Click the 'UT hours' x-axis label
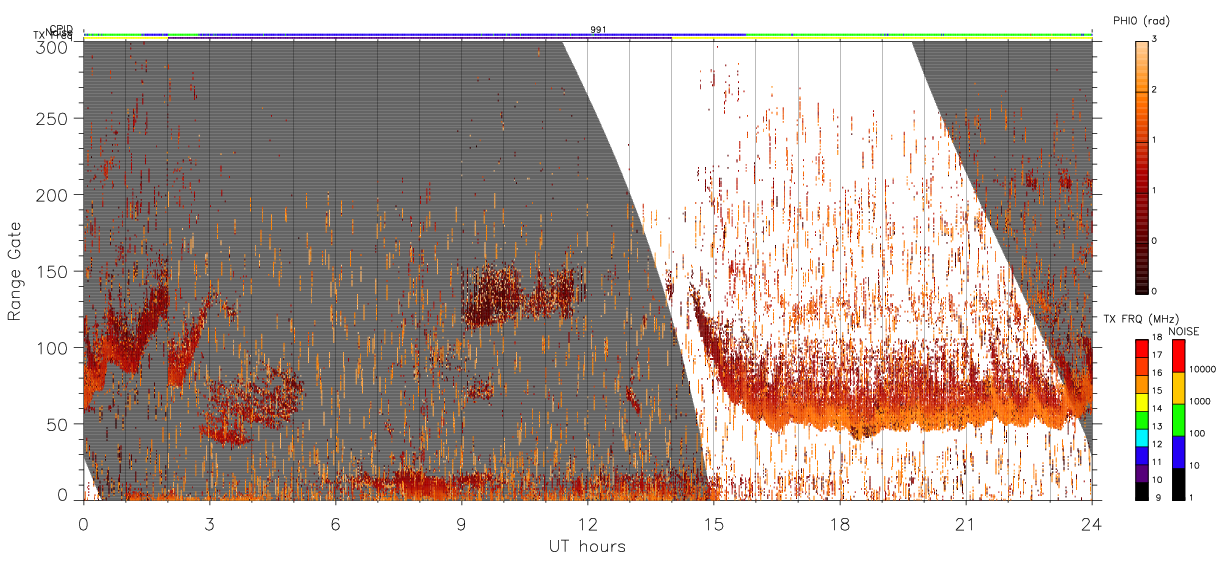Viewport: 1228px width, 567px height. pyautogui.click(x=587, y=546)
